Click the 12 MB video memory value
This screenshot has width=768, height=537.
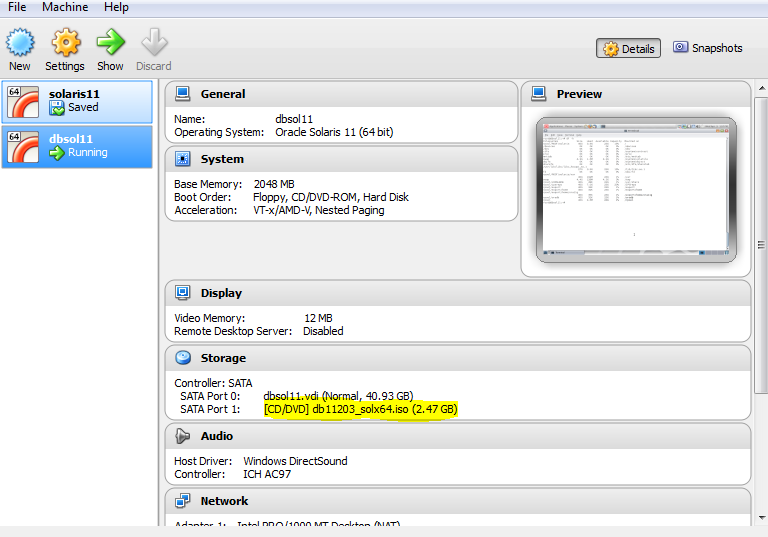(318, 318)
